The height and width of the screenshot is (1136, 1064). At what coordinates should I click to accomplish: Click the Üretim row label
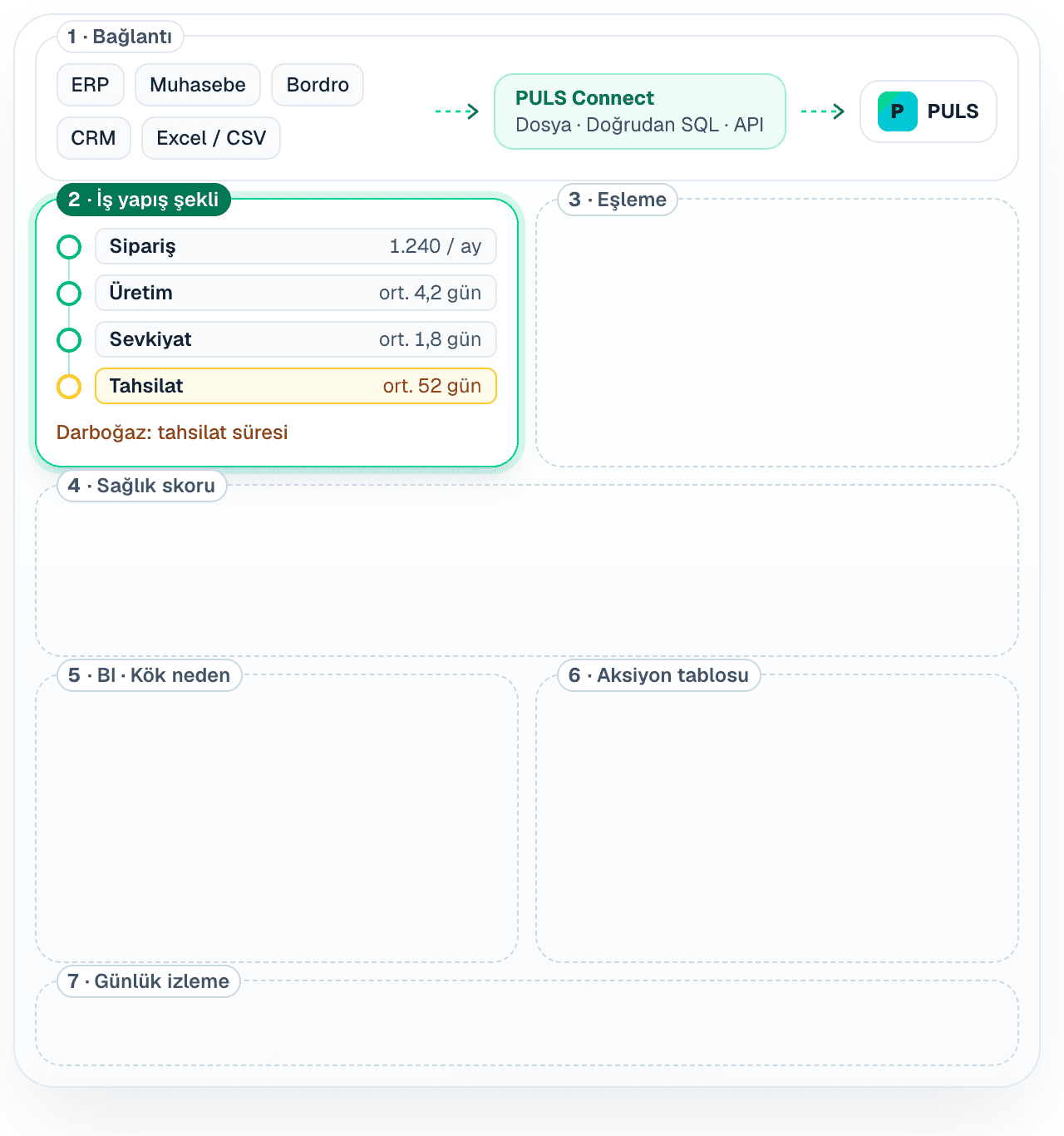click(x=141, y=293)
